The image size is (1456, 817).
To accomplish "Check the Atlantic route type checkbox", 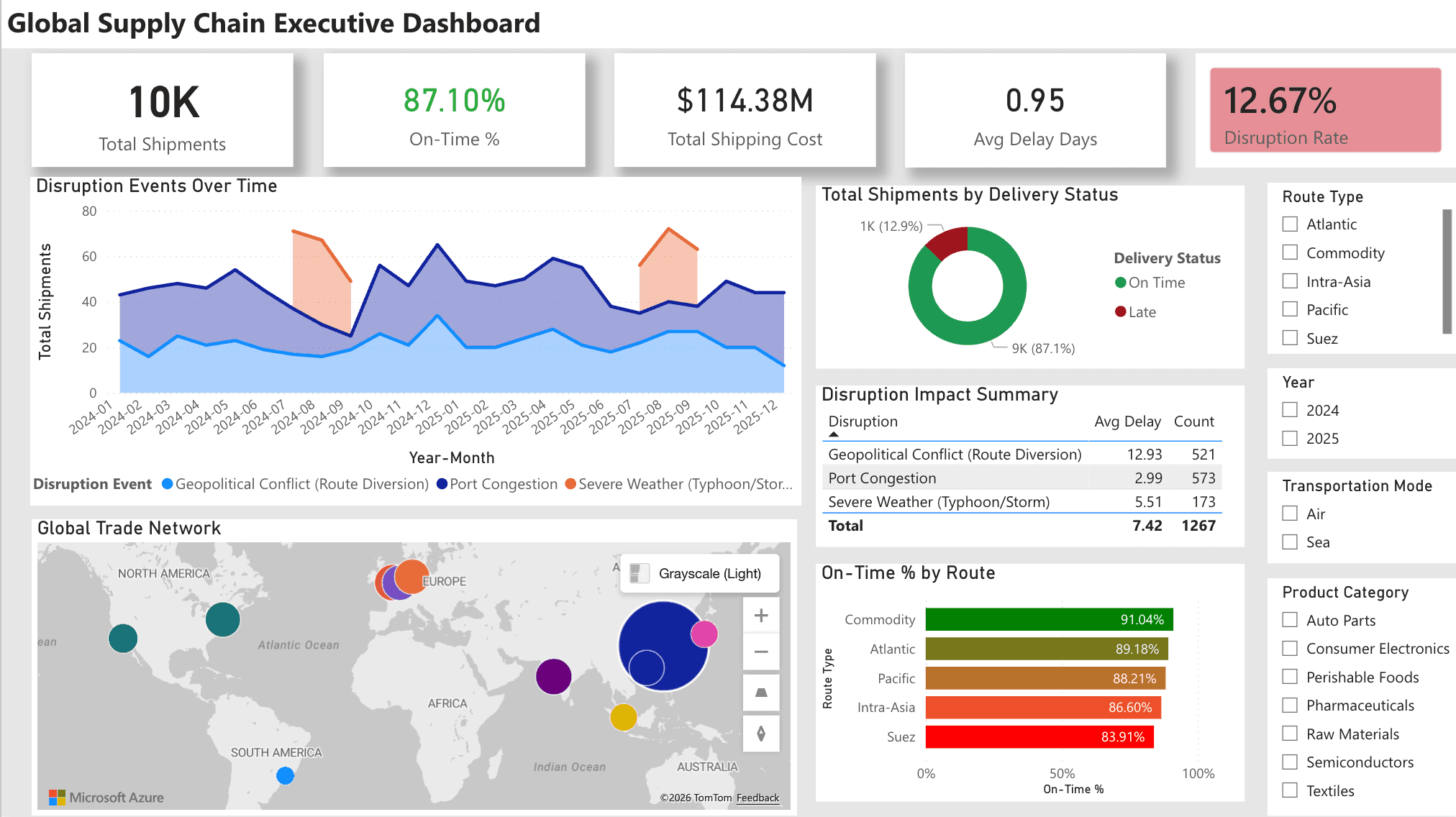I will [x=1288, y=224].
